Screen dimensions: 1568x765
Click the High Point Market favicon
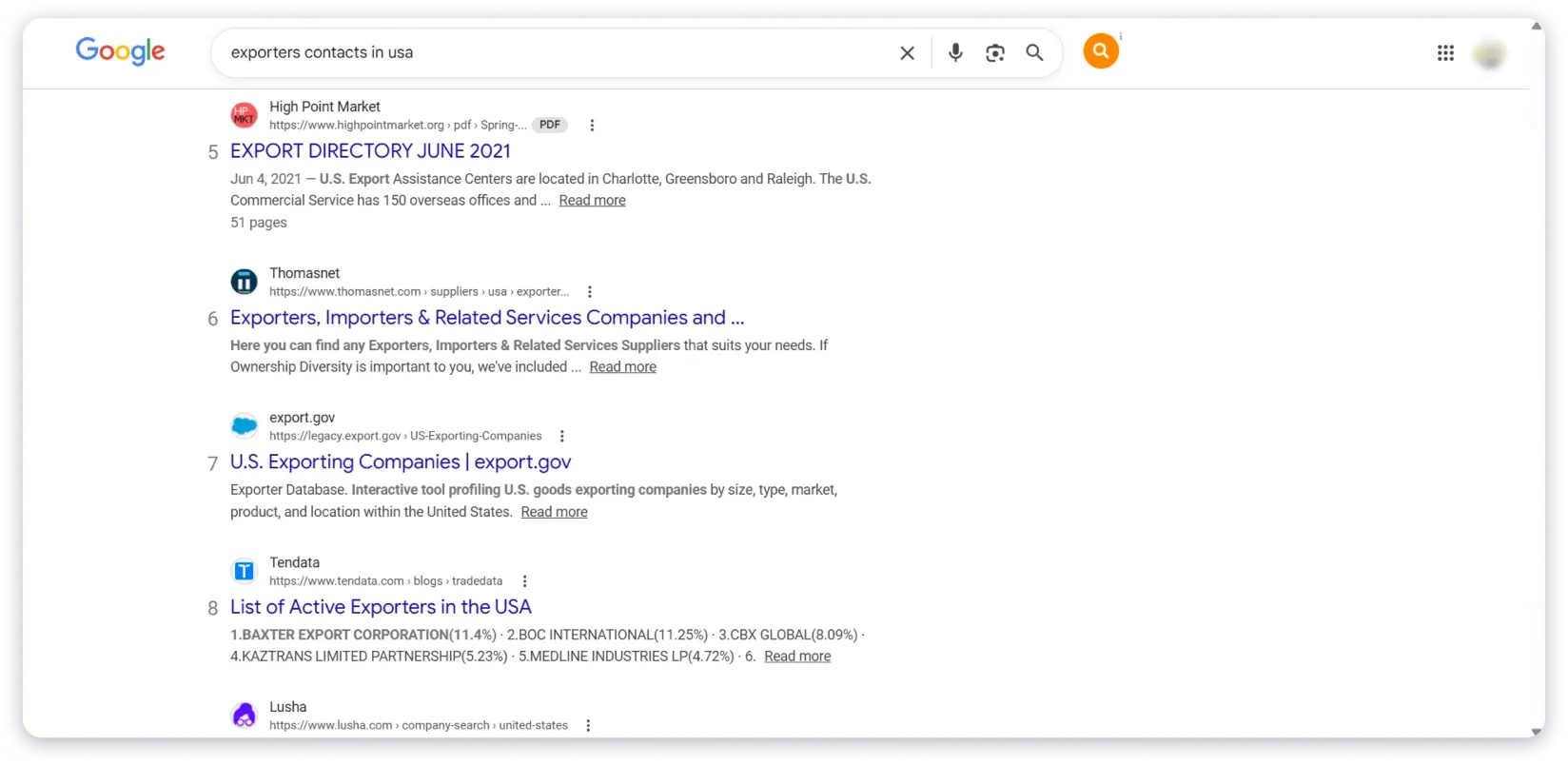(x=245, y=115)
